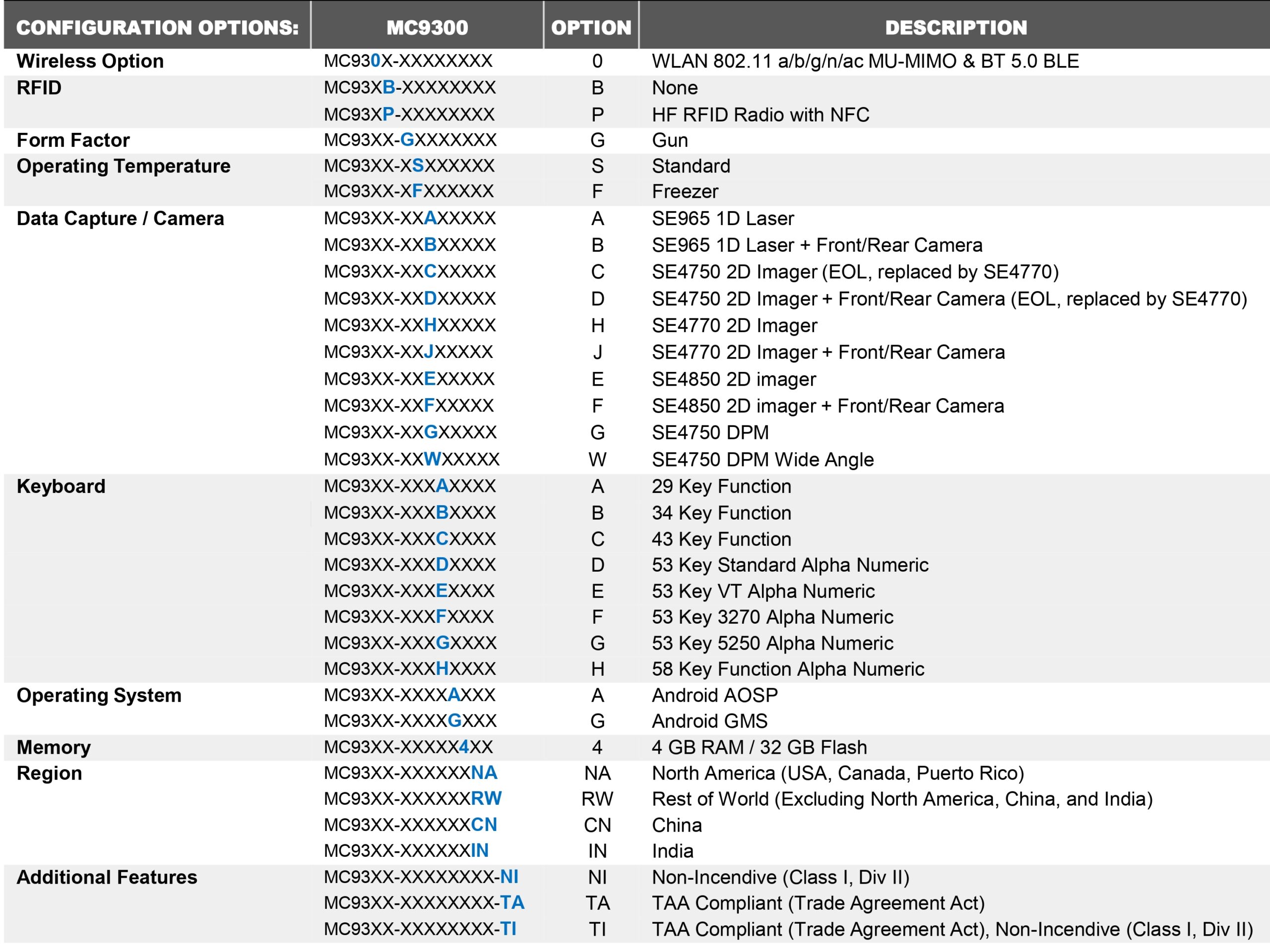Click the Data Capture / Camera label
Image resolution: width=1270 pixels, height=952 pixels.
point(120,219)
